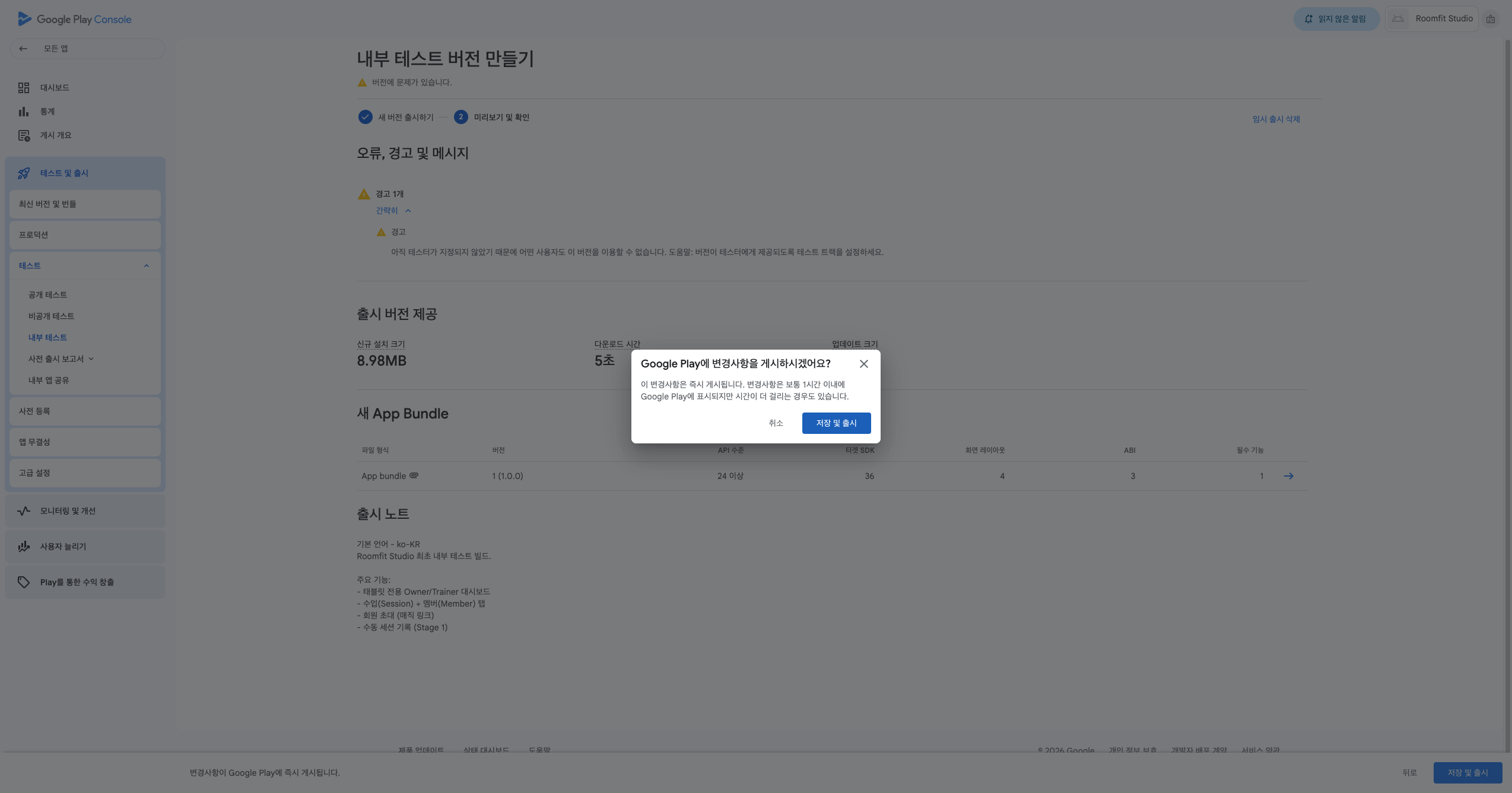Image resolution: width=1512 pixels, height=793 pixels.
Task: Open 모니터링 및 개선 pulse icon
Action: click(x=24, y=511)
